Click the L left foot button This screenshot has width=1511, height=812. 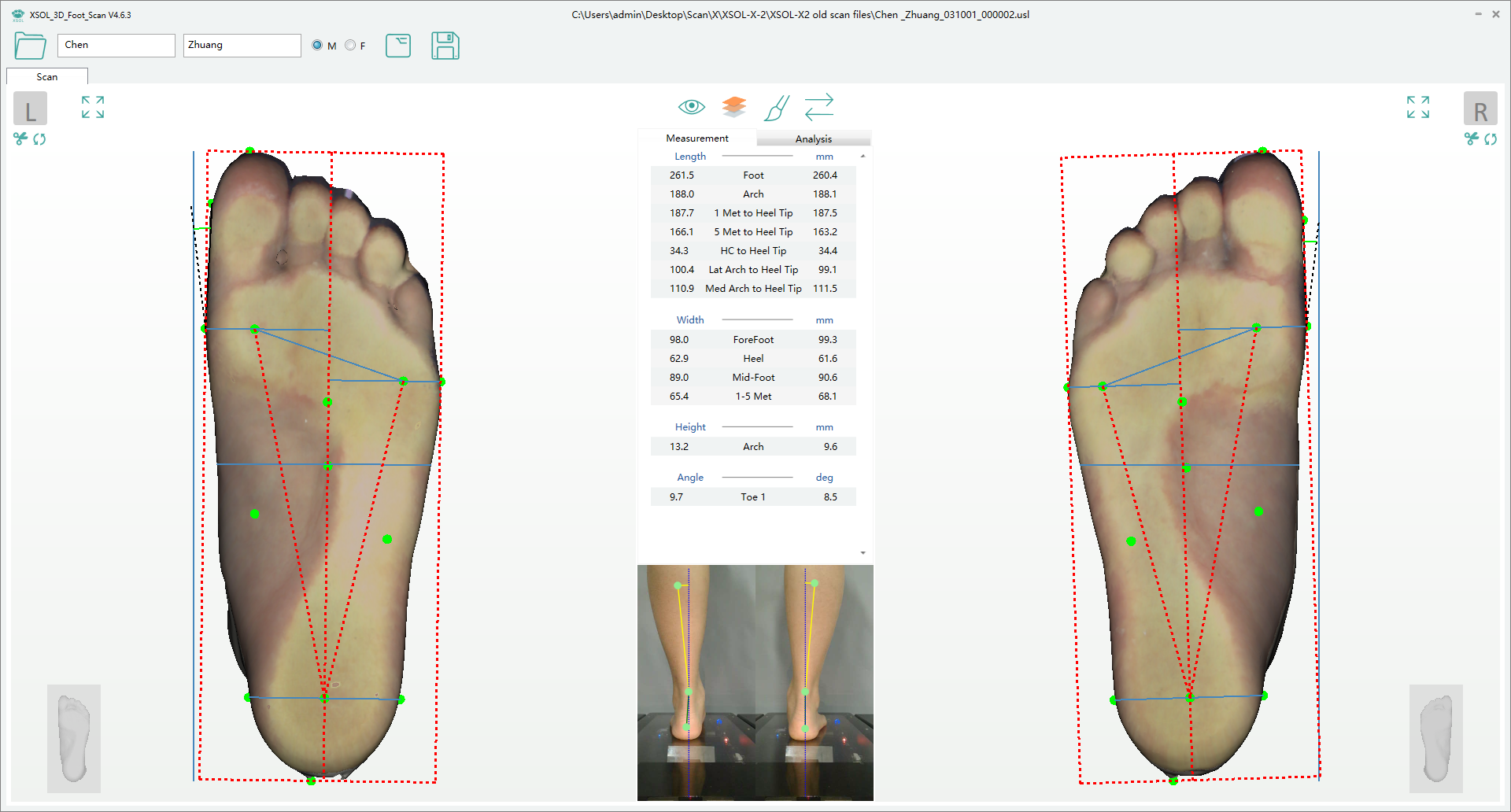(30, 109)
